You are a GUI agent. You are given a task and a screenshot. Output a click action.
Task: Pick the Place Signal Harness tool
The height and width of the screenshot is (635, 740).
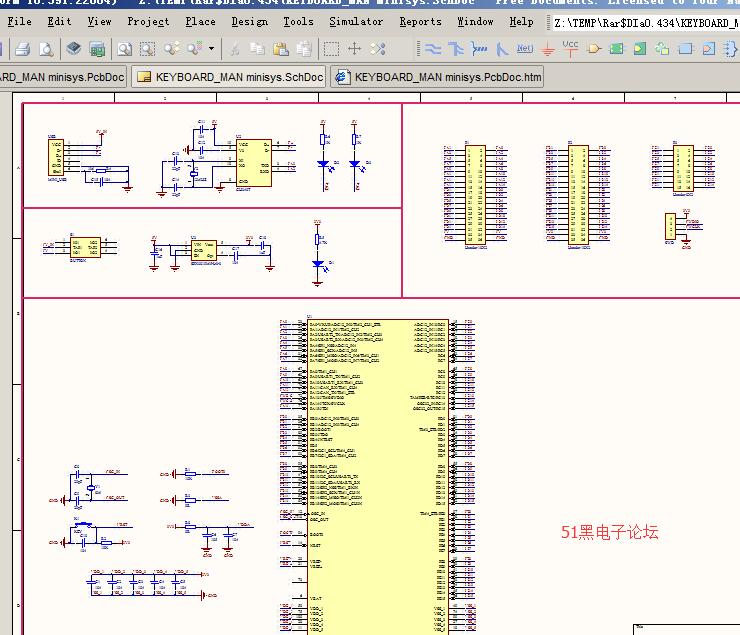479,49
